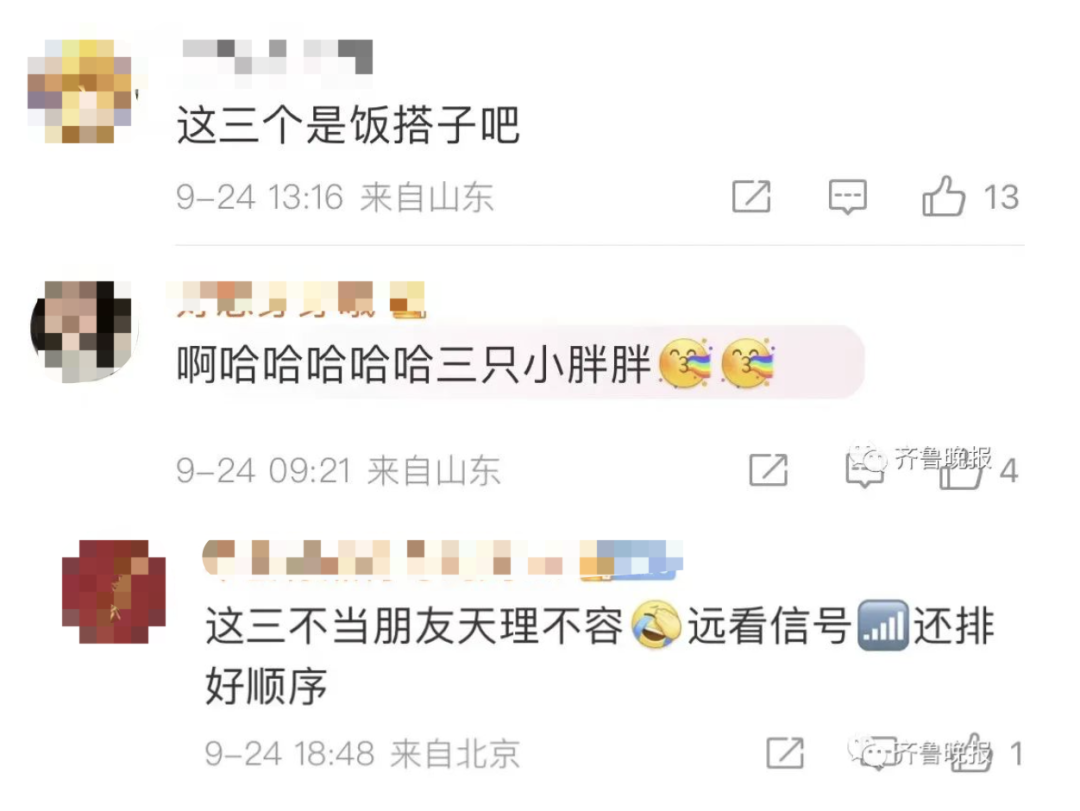Screen dimensions: 1080x811
Task: Open the second commenter's orange username
Action: pyautogui.click(x=298, y=300)
